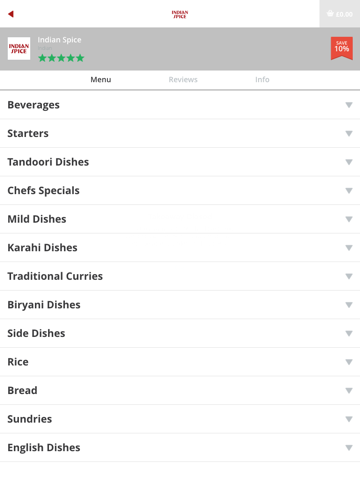Expand the Karahi Dishes dropdown arrow
360x480 pixels.
(x=349, y=248)
